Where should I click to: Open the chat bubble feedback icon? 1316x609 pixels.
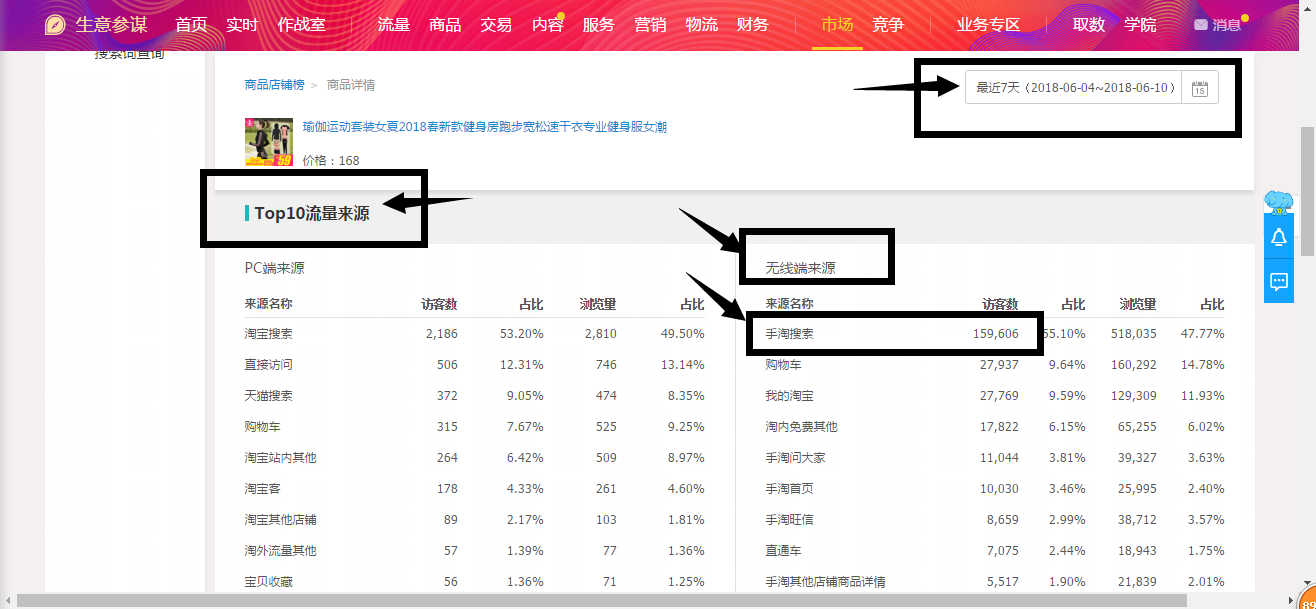click(1278, 281)
